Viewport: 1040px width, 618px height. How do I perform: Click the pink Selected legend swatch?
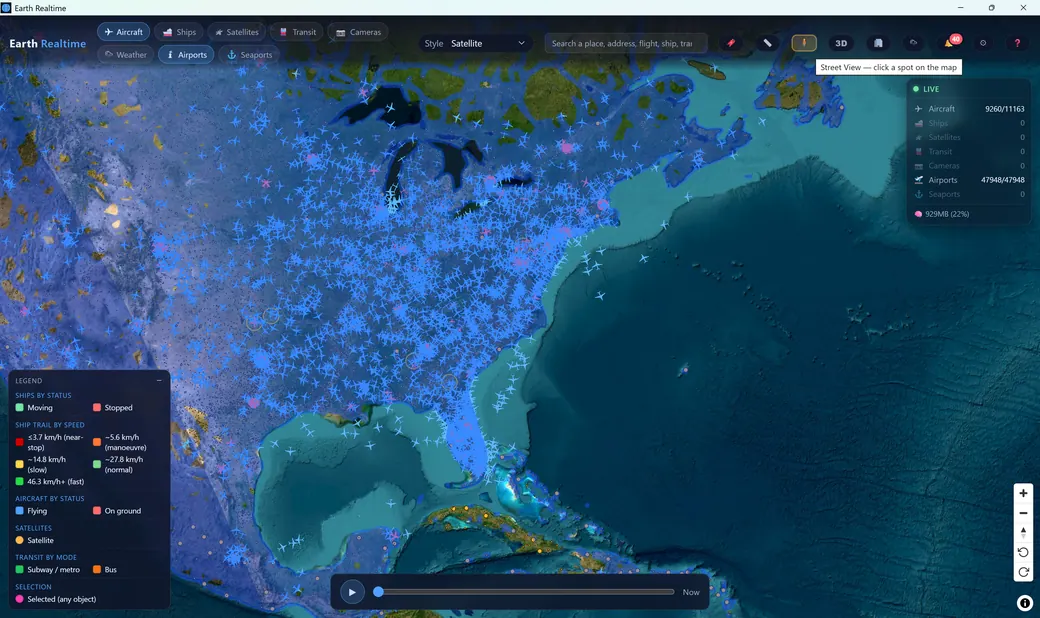(x=19, y=599)
